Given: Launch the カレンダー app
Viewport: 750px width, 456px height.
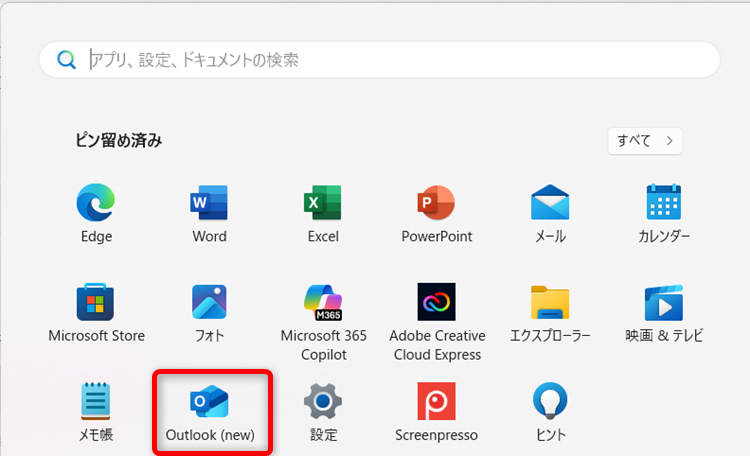Looking at the screenshot, I should (664, 204).
